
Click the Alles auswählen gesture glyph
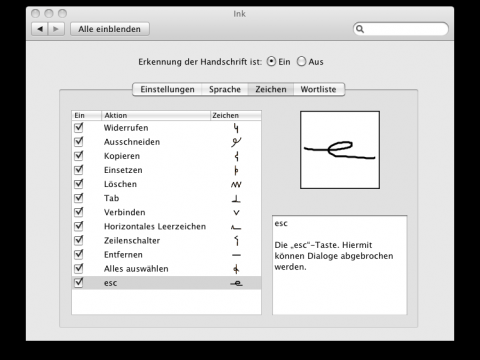pyautogui.click(x=236, y=269)
